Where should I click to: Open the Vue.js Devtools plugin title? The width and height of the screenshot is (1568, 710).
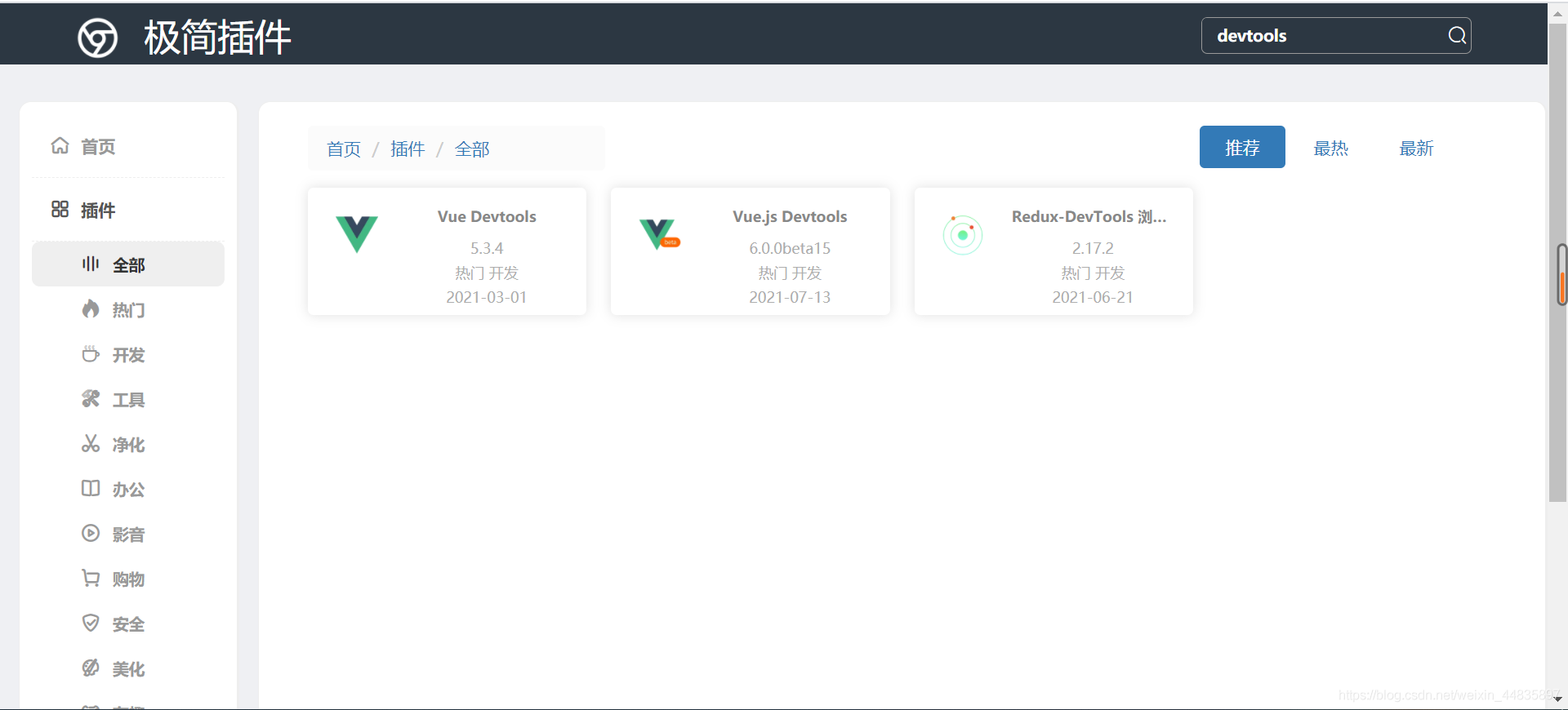[x=790, y=216]
